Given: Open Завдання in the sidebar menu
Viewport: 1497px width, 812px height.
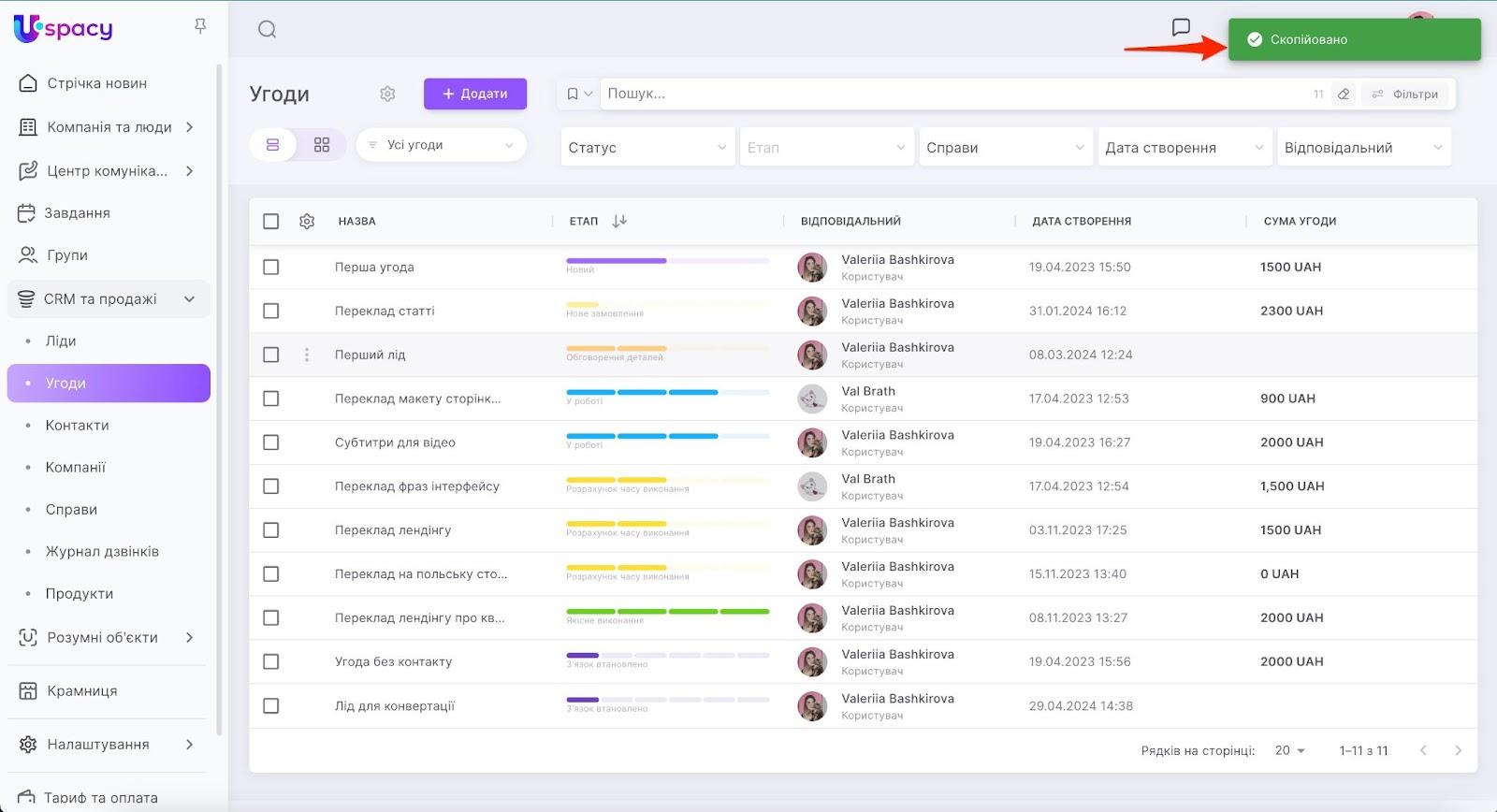Looking at the screenshot, I should pyautogui.click(x=77, y=213).
